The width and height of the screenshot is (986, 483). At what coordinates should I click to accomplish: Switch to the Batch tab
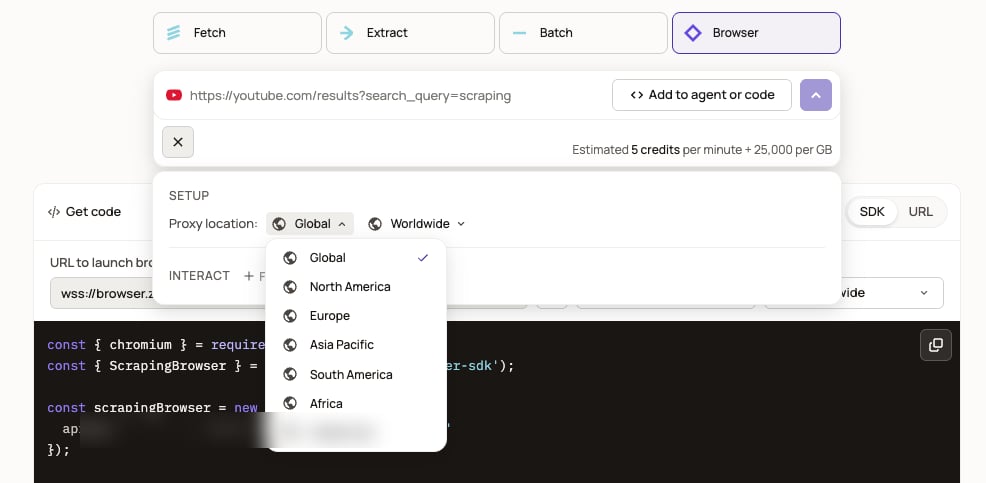click(583, 33)
